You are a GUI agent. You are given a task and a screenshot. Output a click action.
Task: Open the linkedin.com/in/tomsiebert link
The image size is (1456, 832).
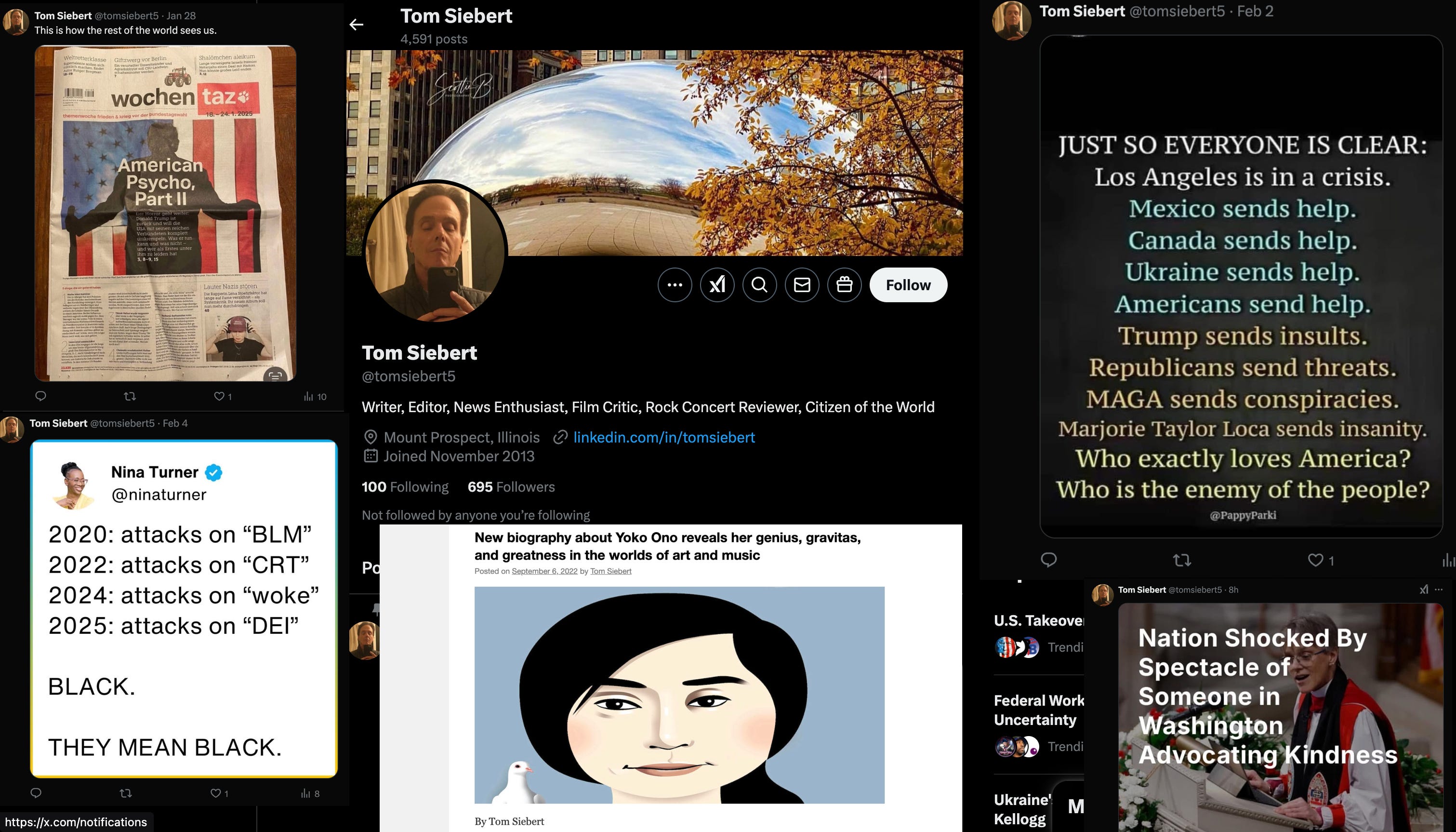[664, 437]
